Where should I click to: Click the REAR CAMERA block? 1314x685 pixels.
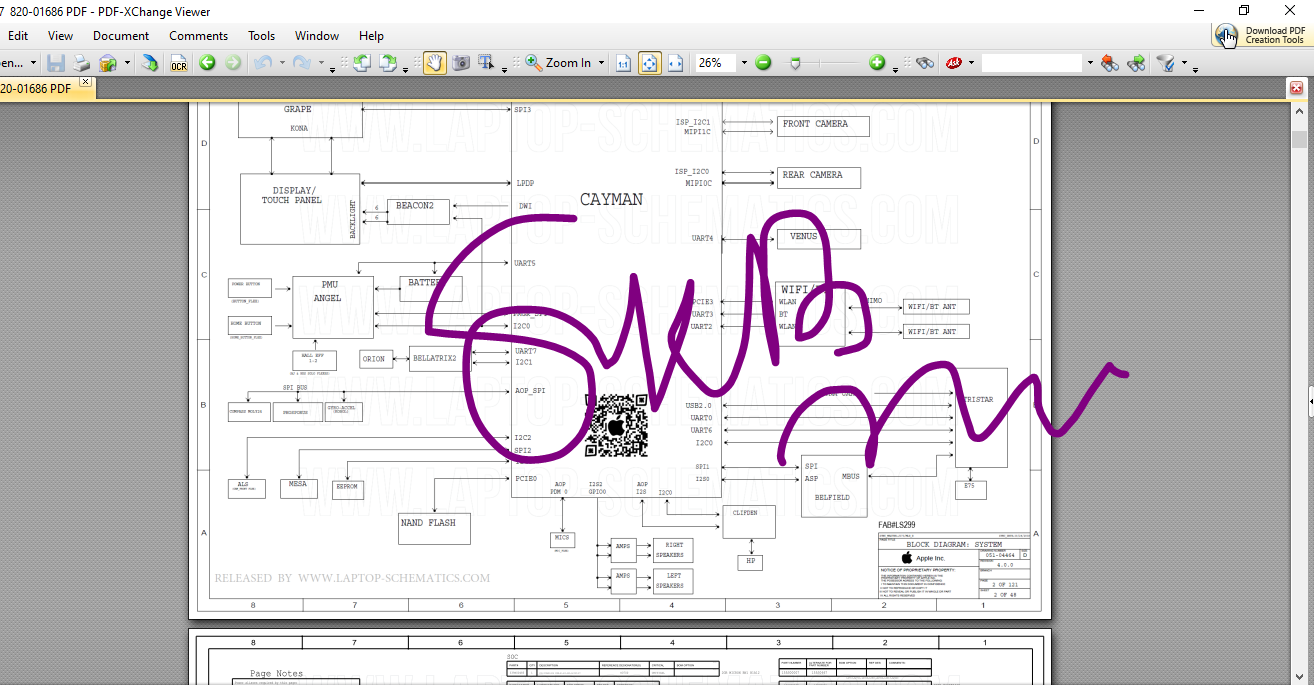[x=820, y=177]
